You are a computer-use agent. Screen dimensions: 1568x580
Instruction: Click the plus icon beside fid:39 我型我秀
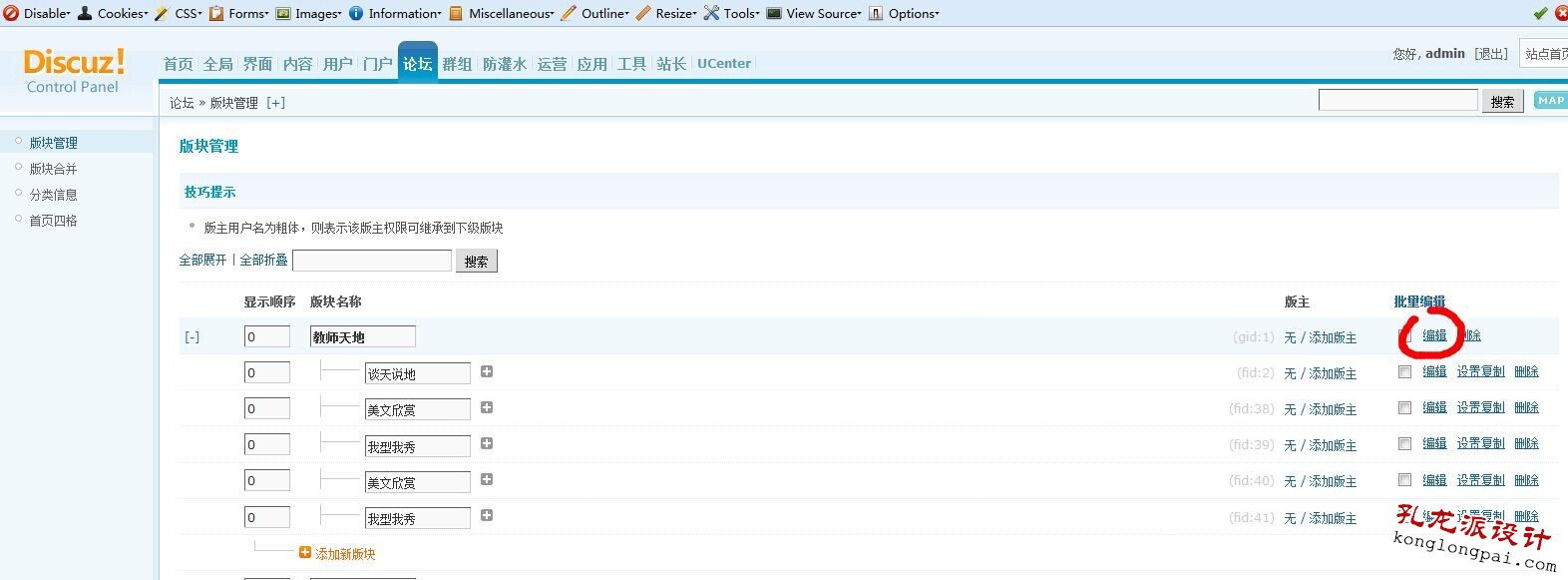point(487,443)
